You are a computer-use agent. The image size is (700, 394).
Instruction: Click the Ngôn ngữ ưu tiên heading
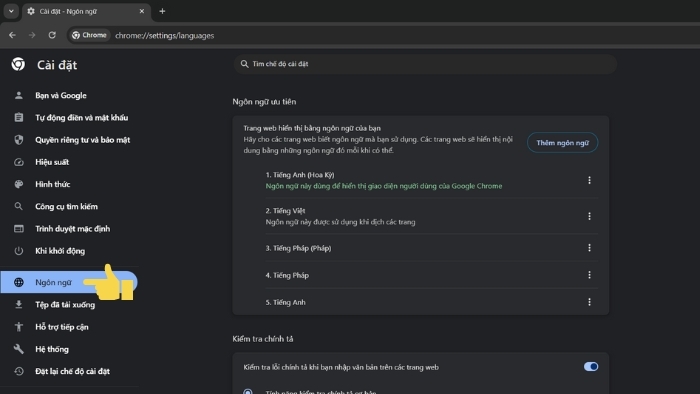[264, 102]
